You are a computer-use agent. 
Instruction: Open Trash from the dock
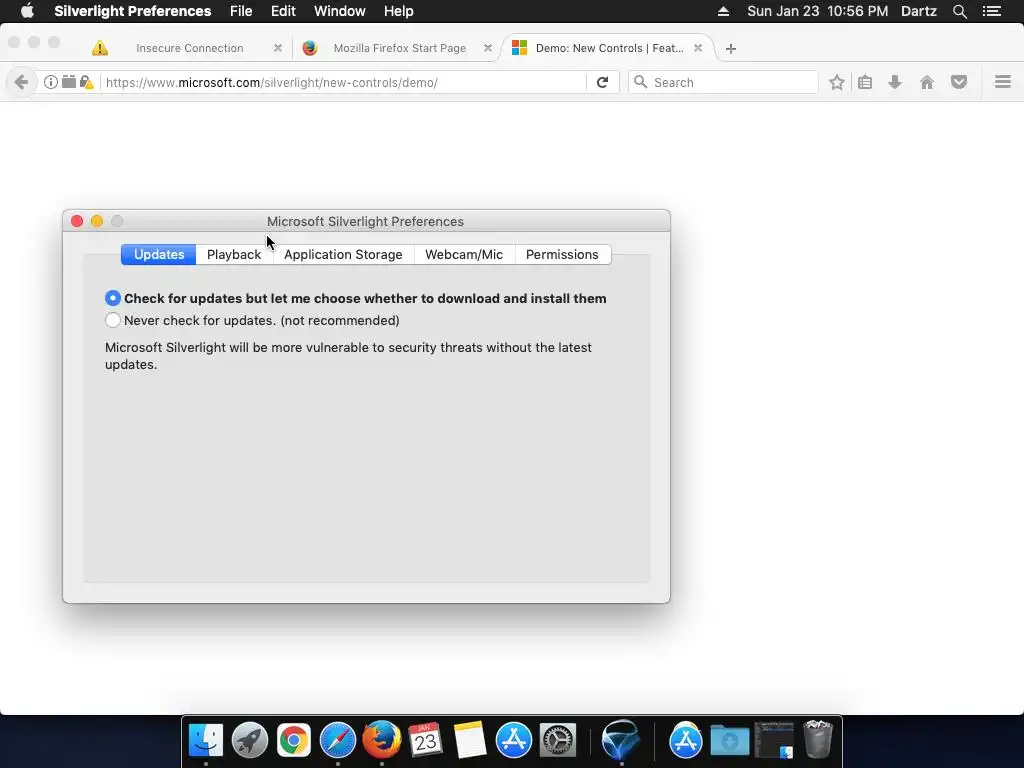tap(818, 739)
